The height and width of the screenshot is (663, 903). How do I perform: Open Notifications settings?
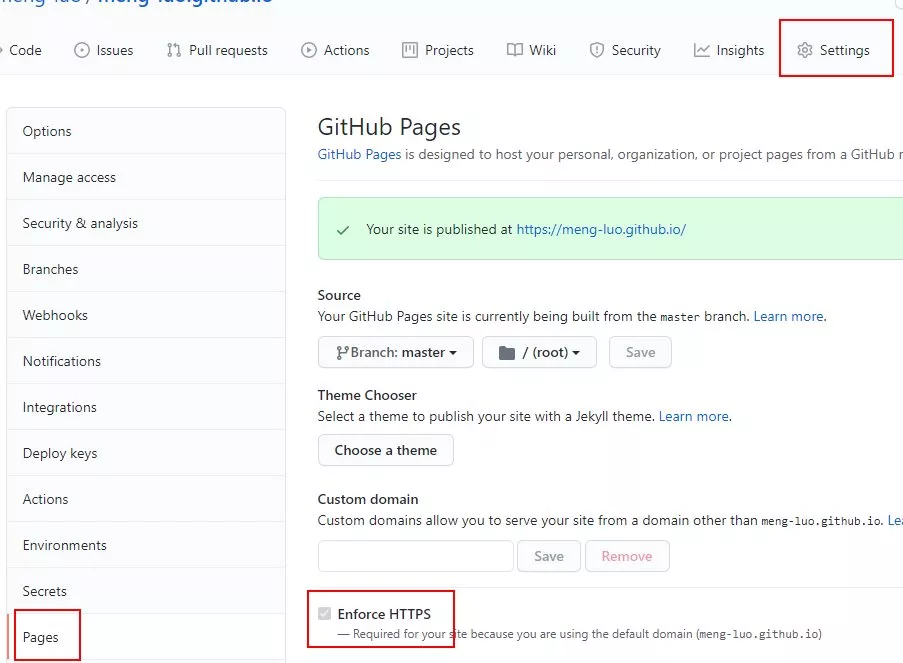click(146, 361)
